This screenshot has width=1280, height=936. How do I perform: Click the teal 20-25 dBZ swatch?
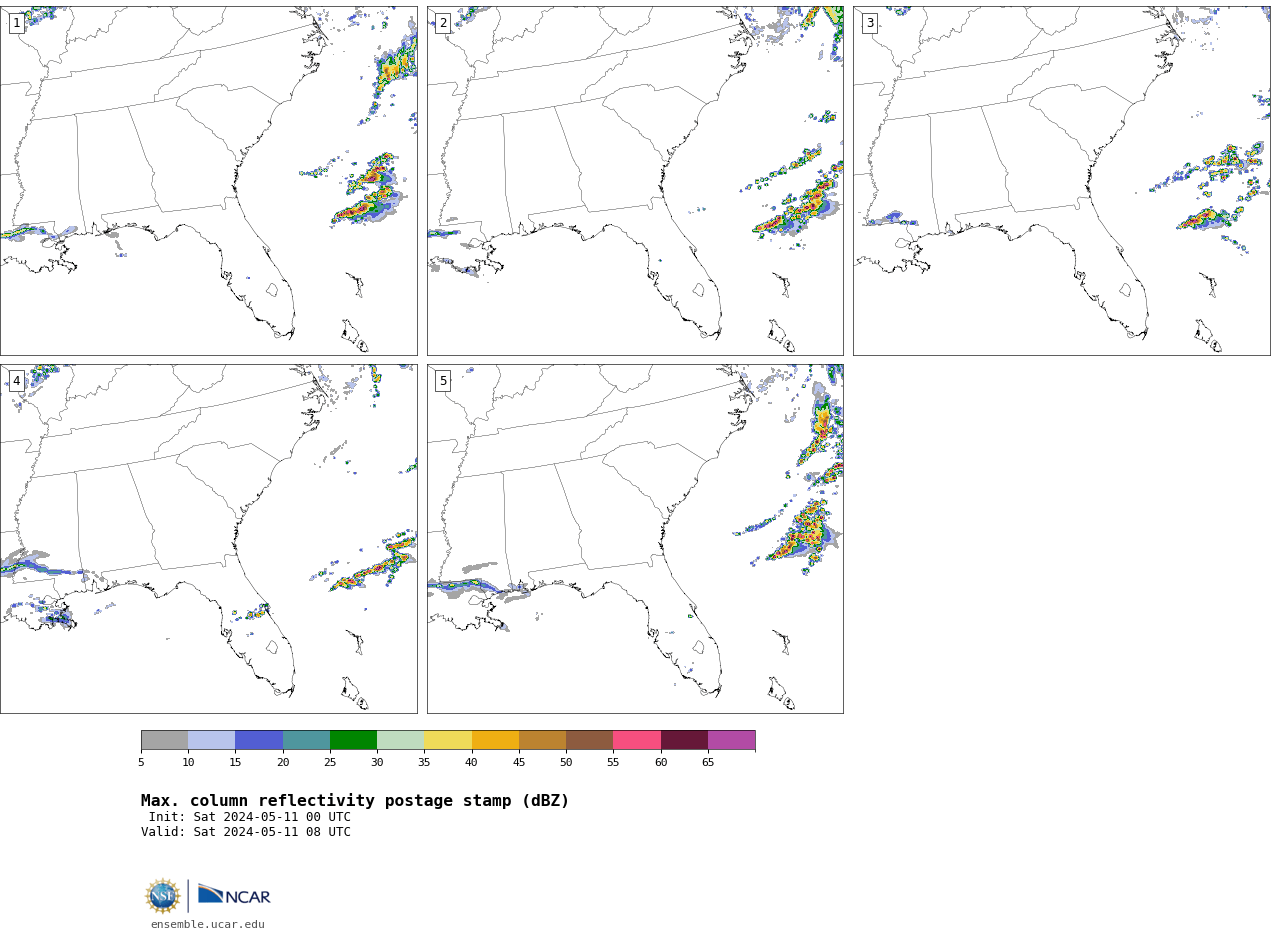[306, 740]
